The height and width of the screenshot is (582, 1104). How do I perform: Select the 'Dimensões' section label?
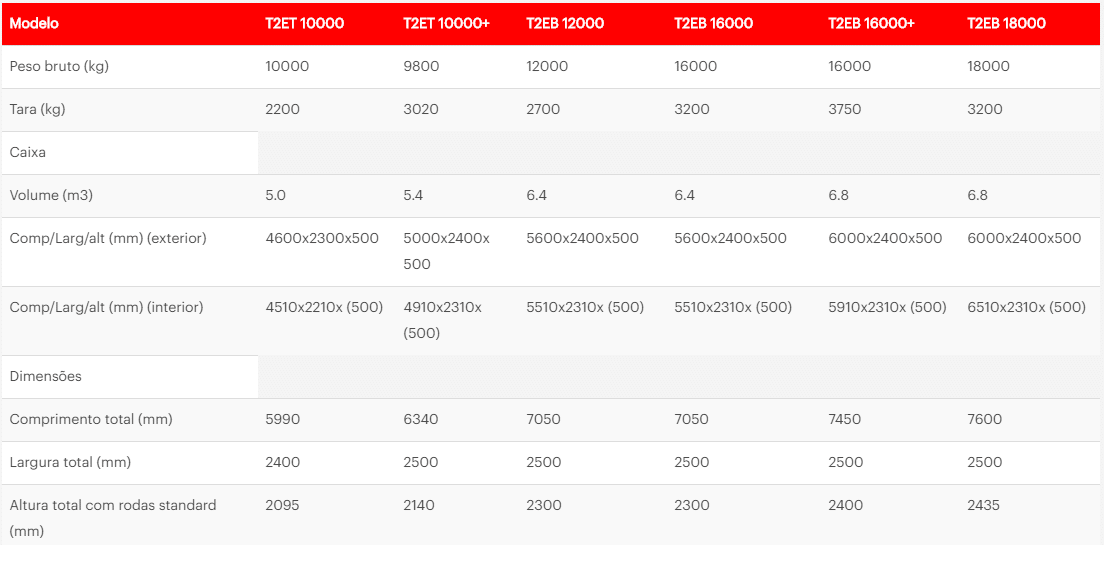pos(46,376)
